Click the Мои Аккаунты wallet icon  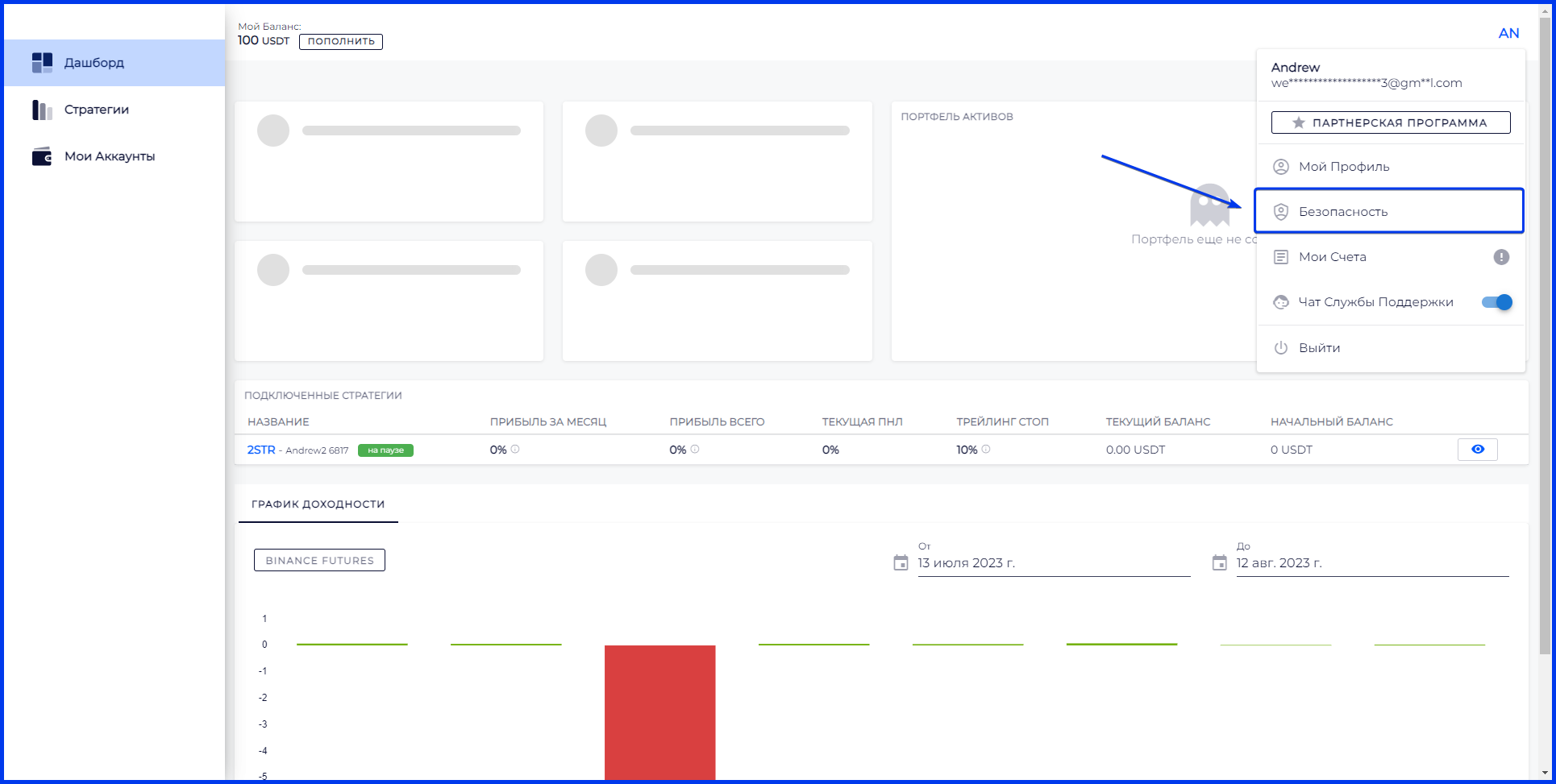click(42, 156)
